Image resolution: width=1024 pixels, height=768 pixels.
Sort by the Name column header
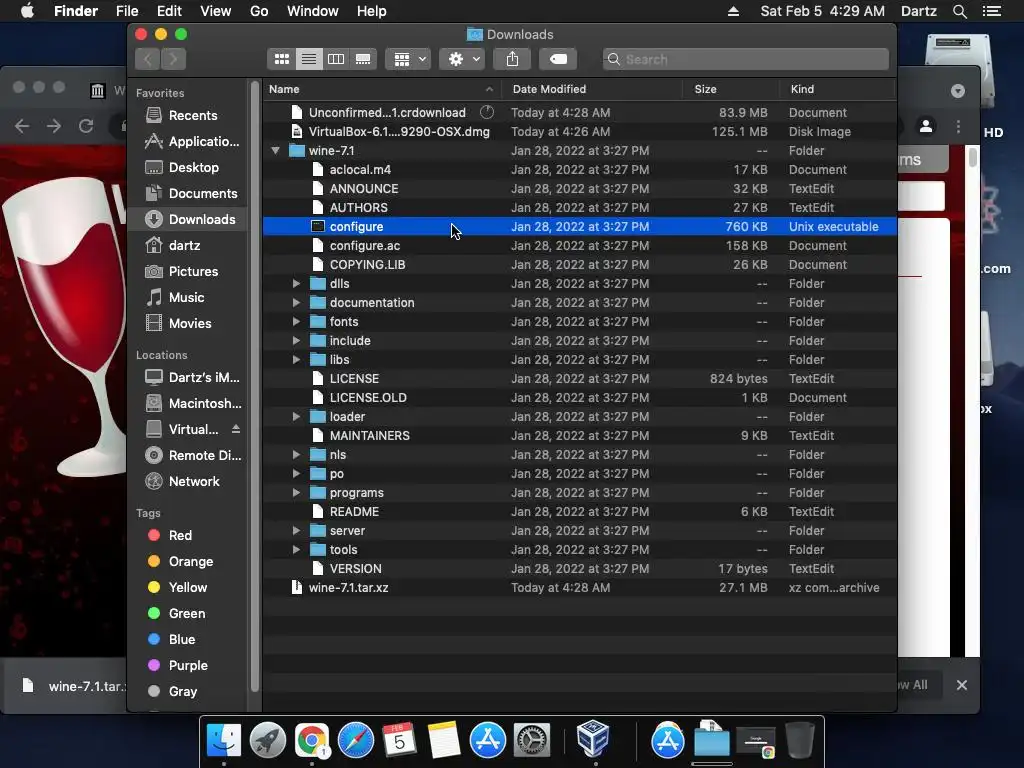pyautogui.click(x=381, y=89)
